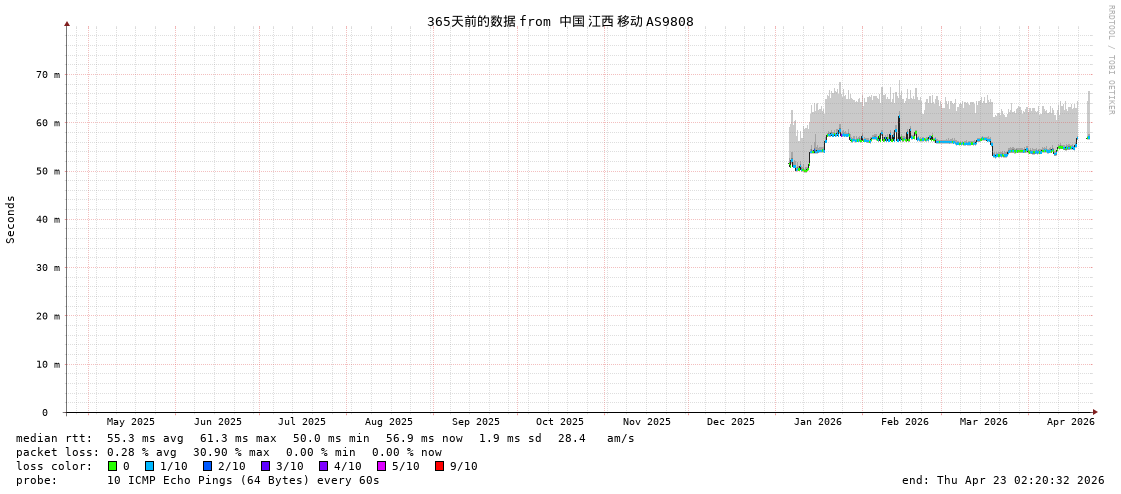Click the Apr 2026 x-axis label

(1070, 422)
